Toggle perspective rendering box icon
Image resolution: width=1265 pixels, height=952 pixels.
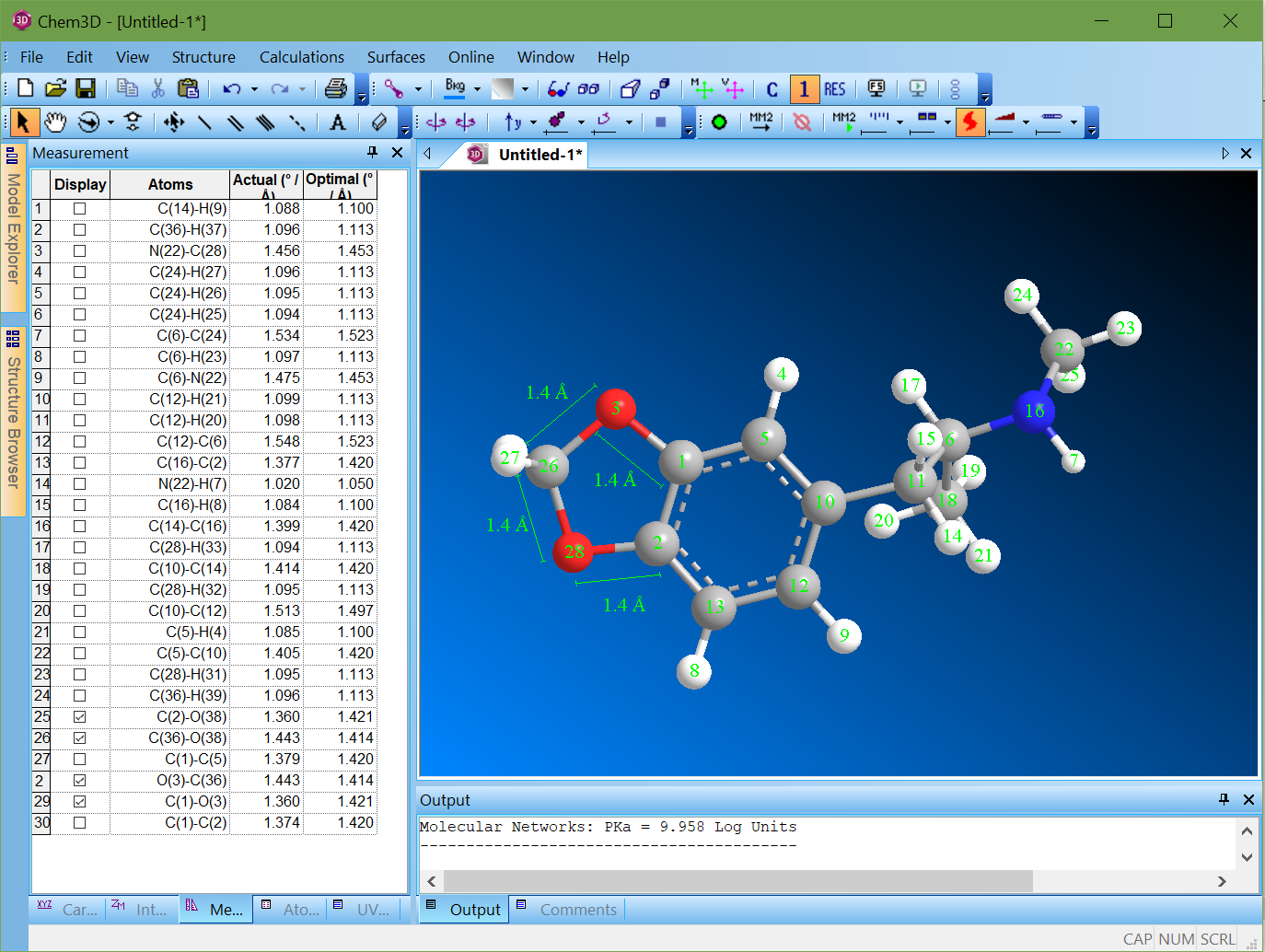[630, 88]
